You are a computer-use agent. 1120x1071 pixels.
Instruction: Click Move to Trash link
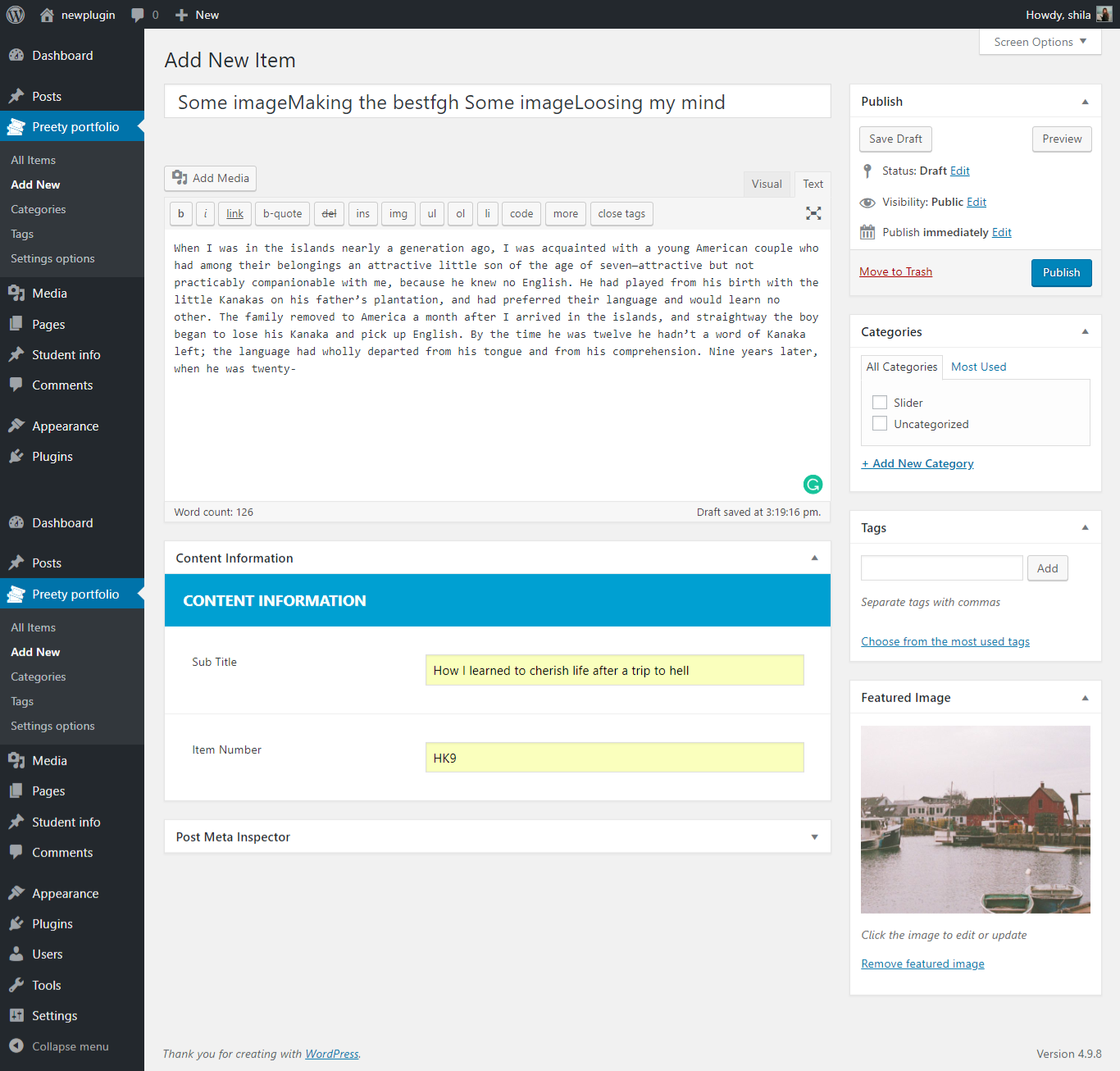895,272
